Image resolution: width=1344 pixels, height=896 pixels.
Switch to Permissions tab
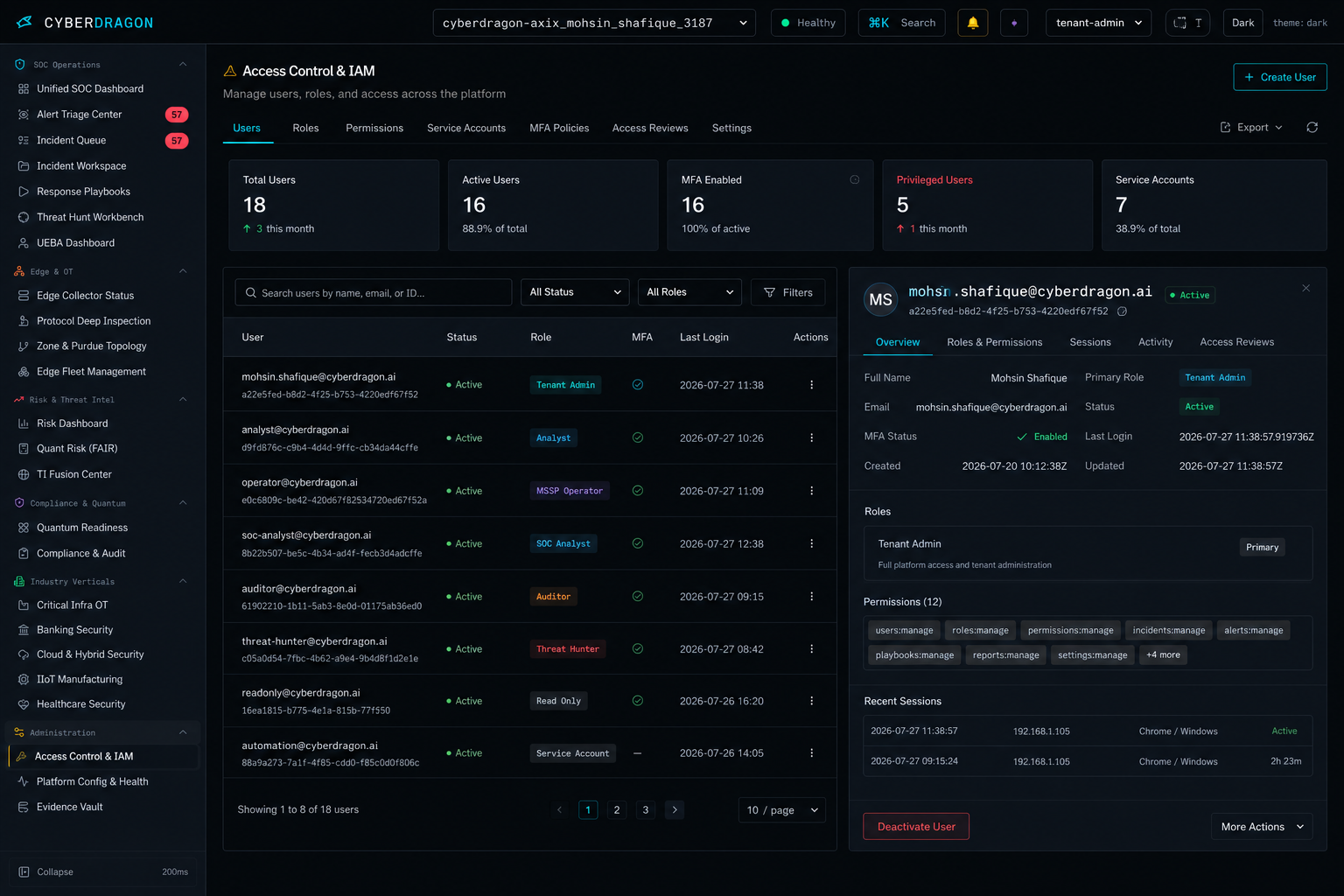[x=374, y=128]
